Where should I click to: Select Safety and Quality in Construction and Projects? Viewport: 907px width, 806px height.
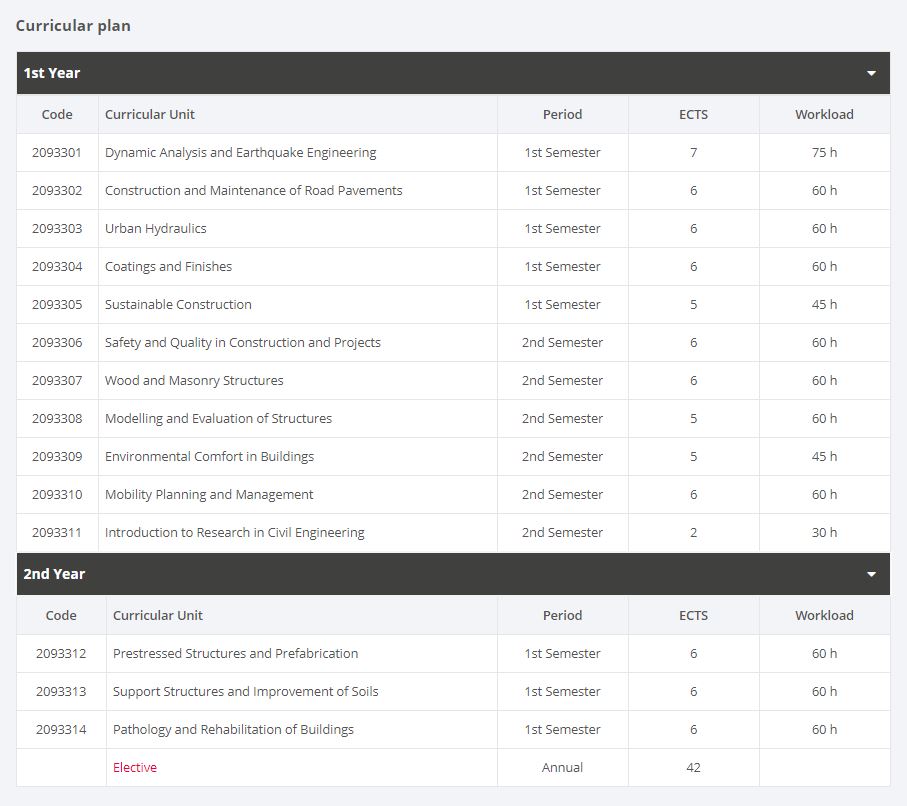[242, 343]
